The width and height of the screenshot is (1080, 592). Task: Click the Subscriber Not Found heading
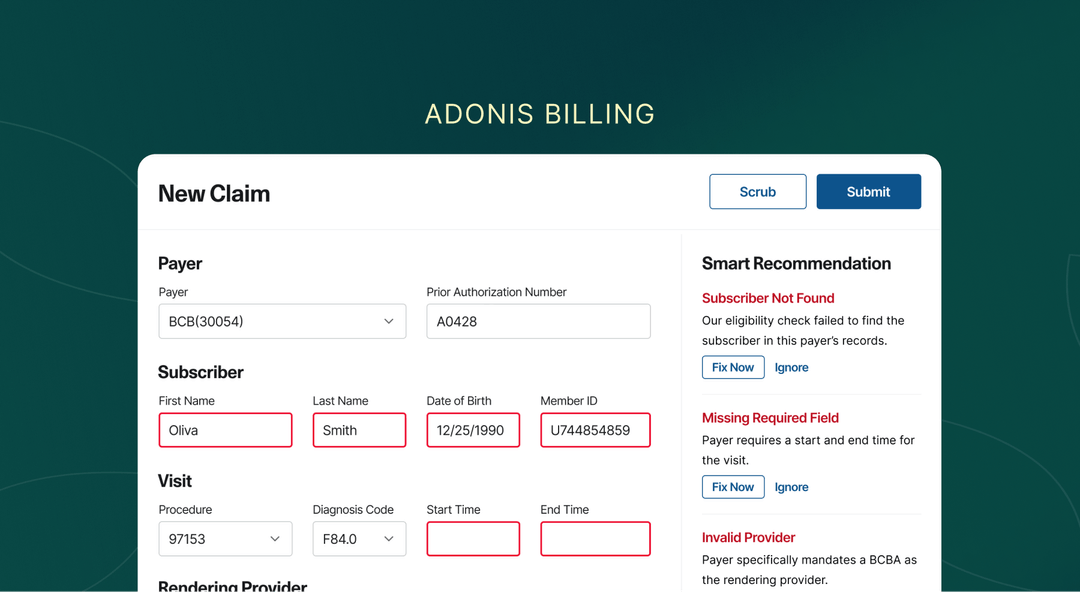[768, 298]
